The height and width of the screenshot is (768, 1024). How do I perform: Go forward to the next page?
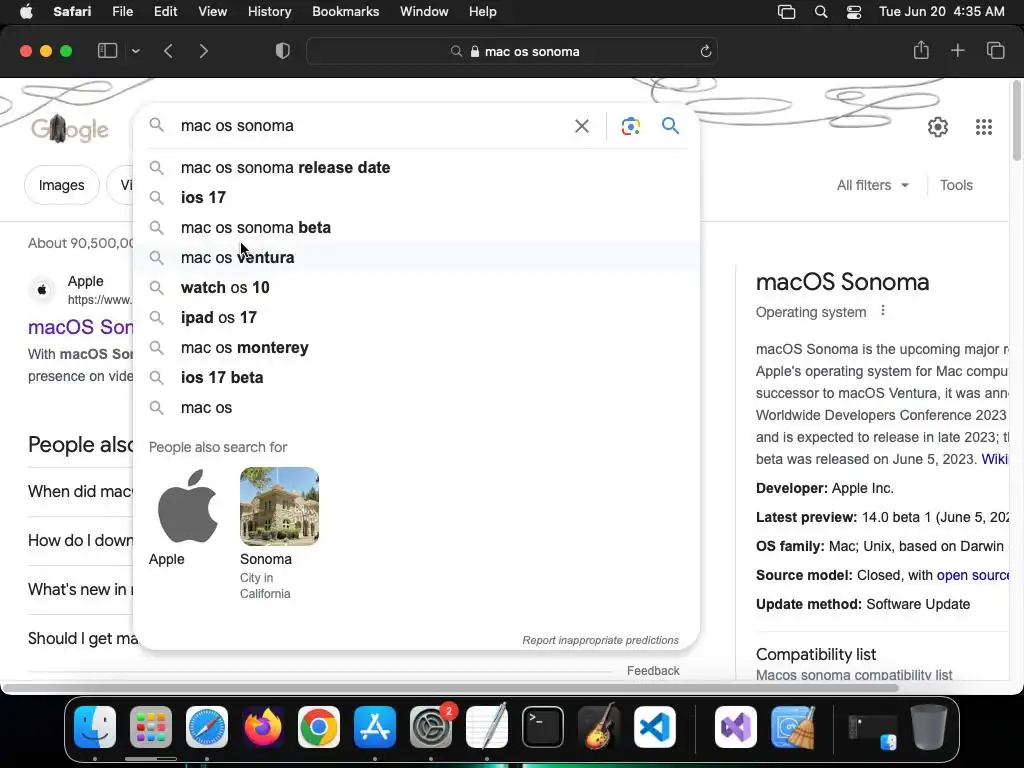pos(203,51)
